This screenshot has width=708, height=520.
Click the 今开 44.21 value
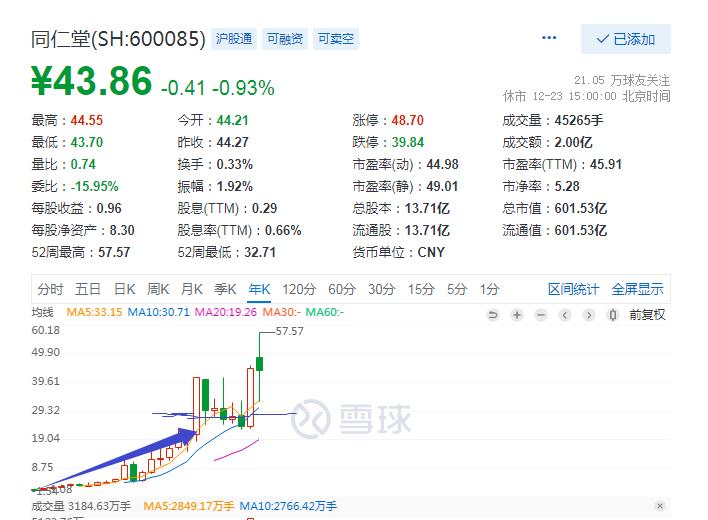[x=233, y=121]
